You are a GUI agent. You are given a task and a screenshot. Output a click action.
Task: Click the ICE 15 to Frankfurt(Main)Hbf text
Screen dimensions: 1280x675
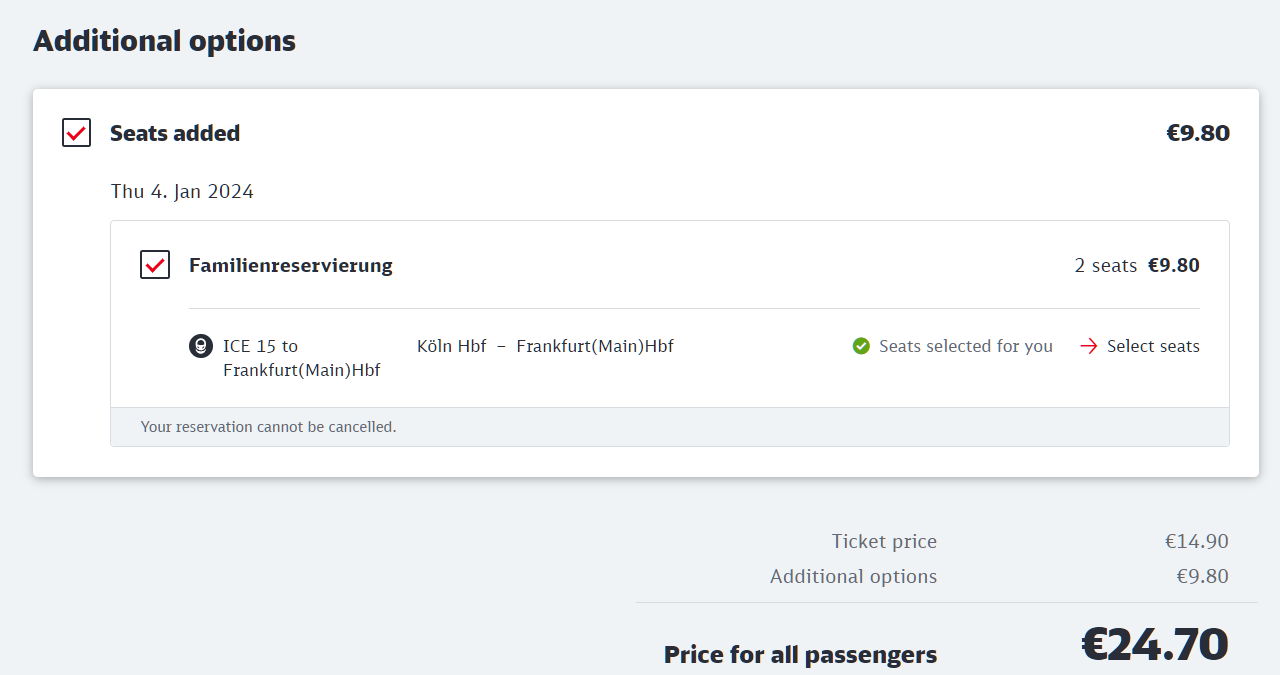point(301,357)
